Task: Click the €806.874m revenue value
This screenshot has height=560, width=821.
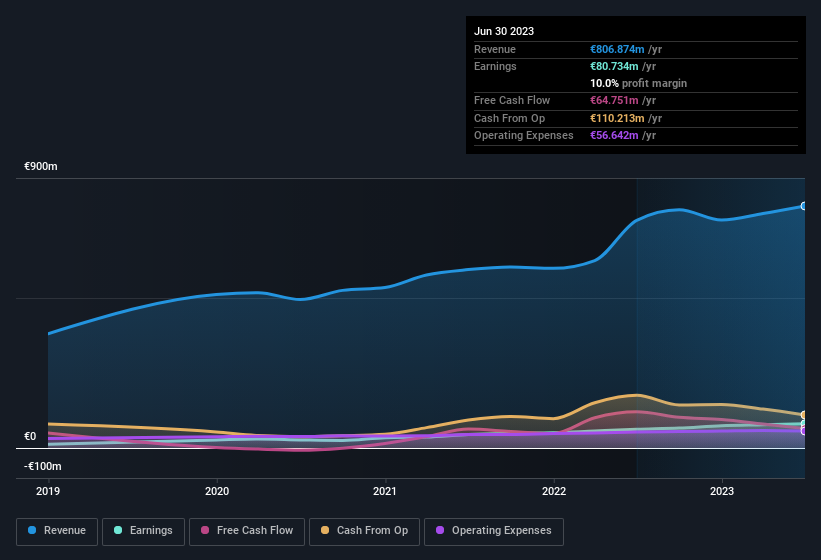Action: (x=617, y=49)
